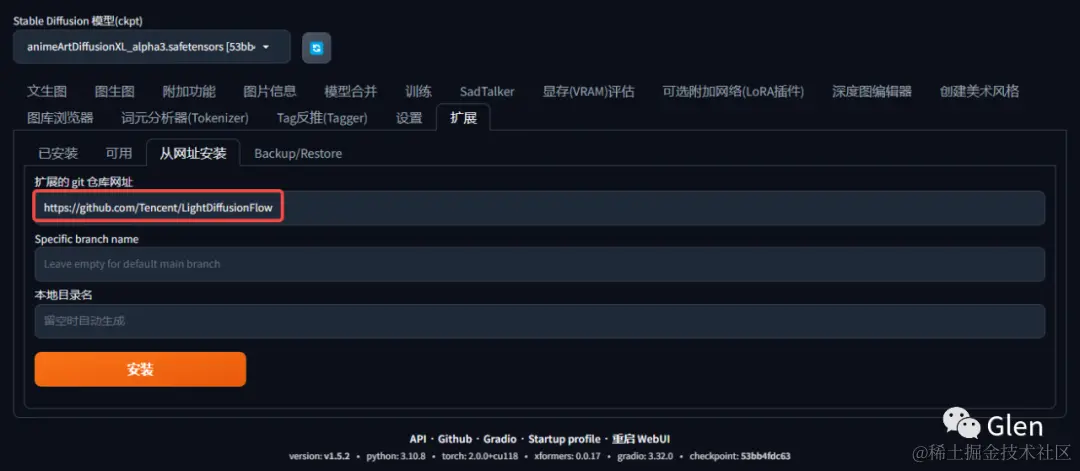Refresh the Stable Diffusion checkpoint list
This screenshot has height=471, width=1080.
click(316, 48)
